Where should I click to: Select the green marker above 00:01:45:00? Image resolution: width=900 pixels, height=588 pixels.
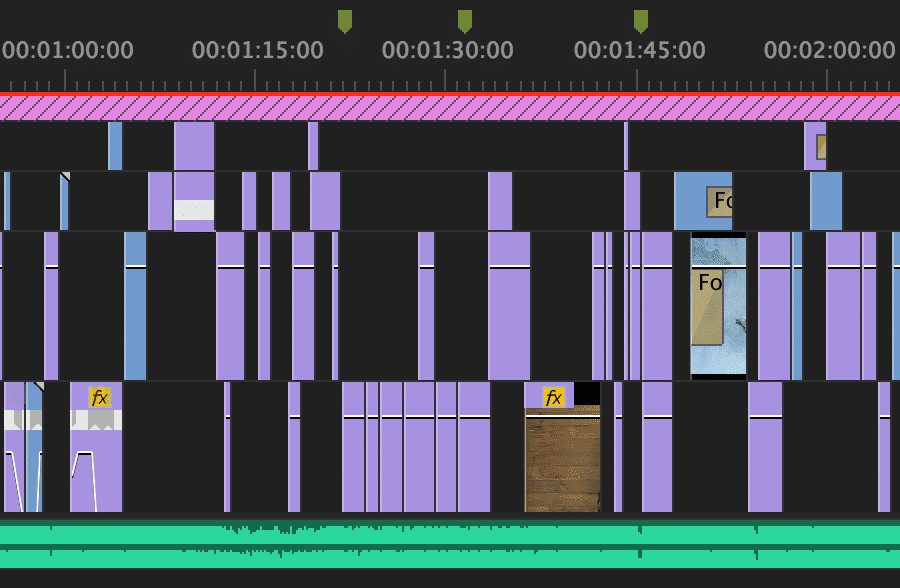pos(641,21)
